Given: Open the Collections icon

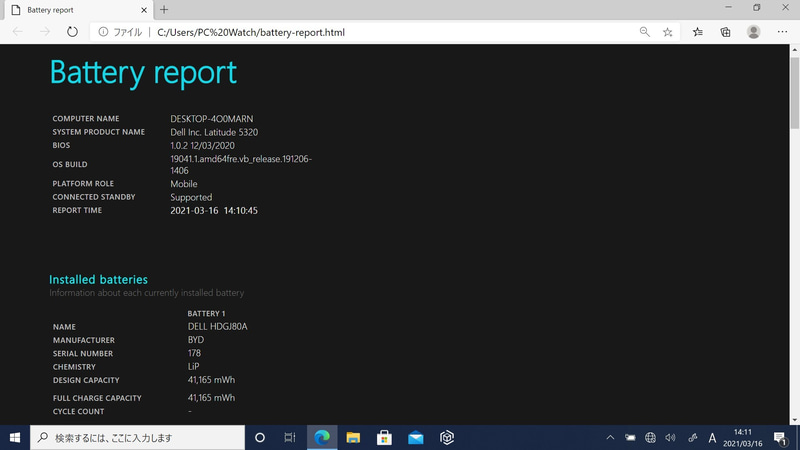Looking at the screenshot, I should (725, 32).
